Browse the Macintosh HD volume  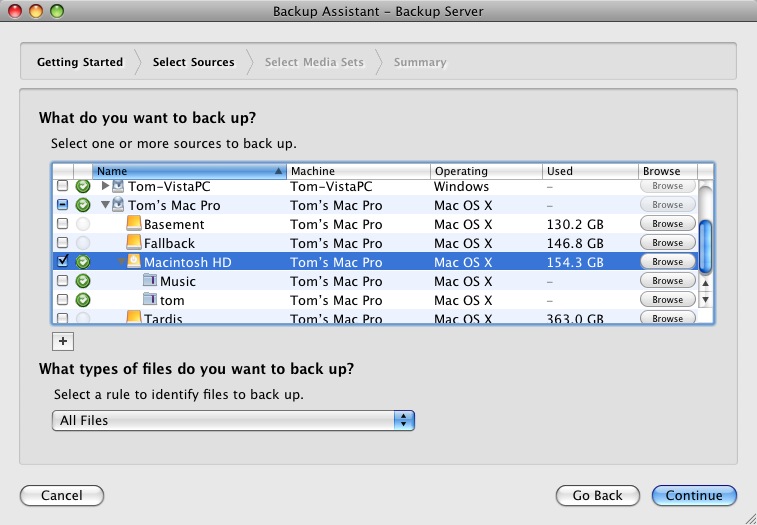coord(668,261)
